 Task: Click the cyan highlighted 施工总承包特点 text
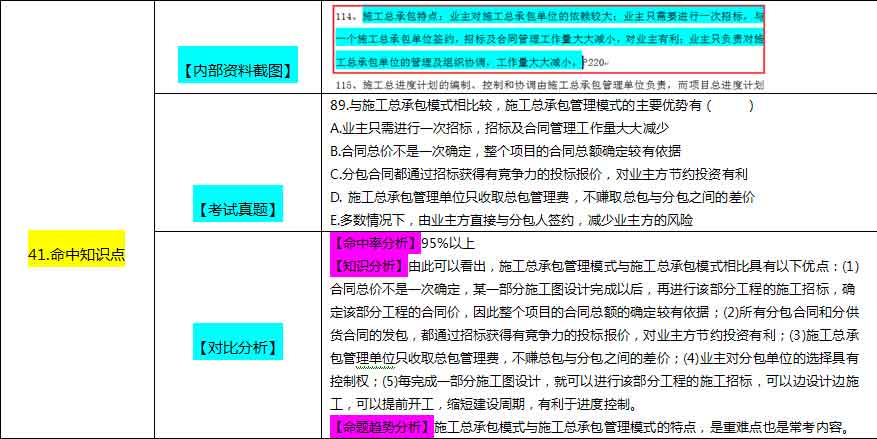(x=396, y=18)
